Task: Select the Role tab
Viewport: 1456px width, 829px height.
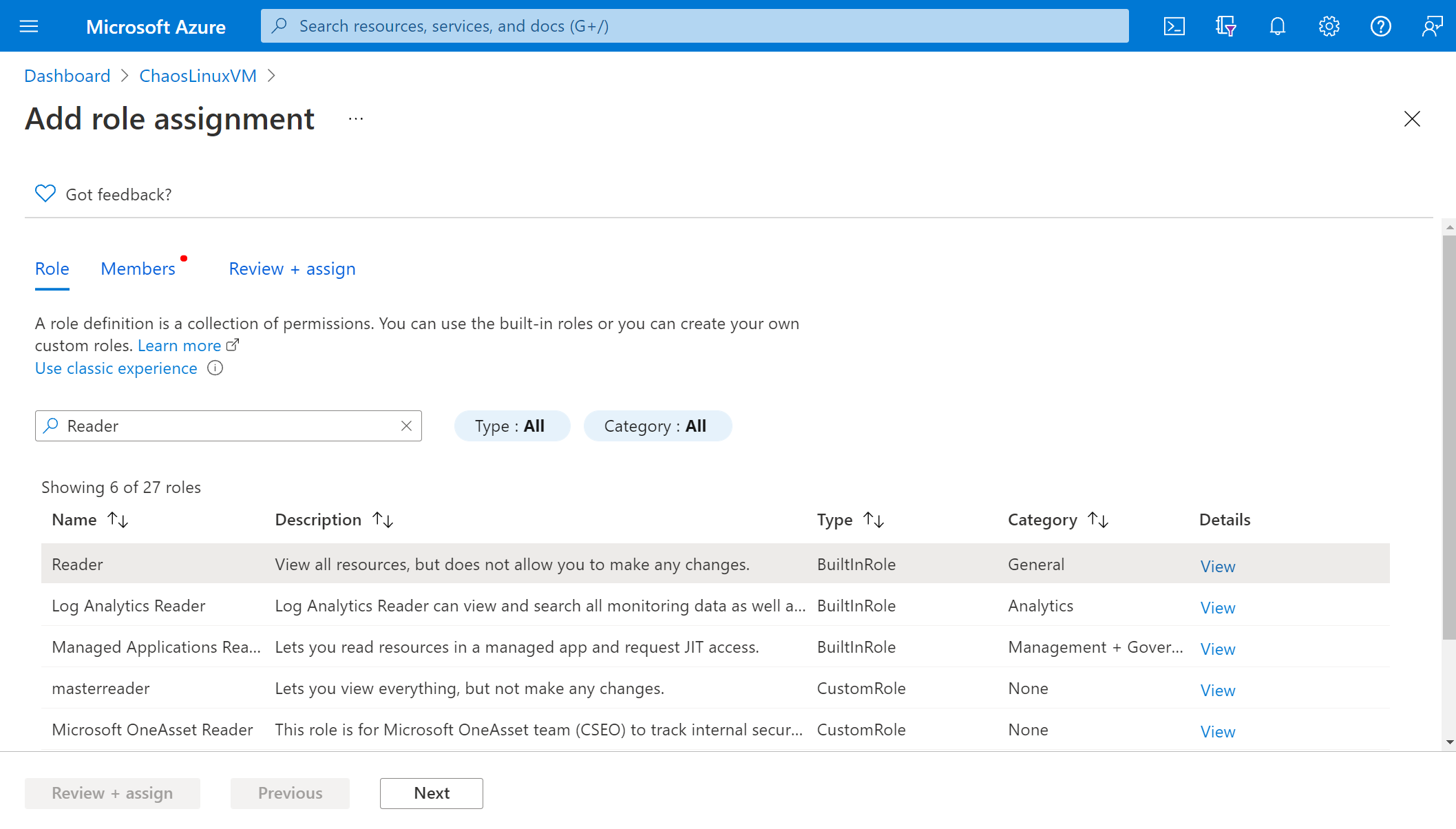Action: coord(52,268)
